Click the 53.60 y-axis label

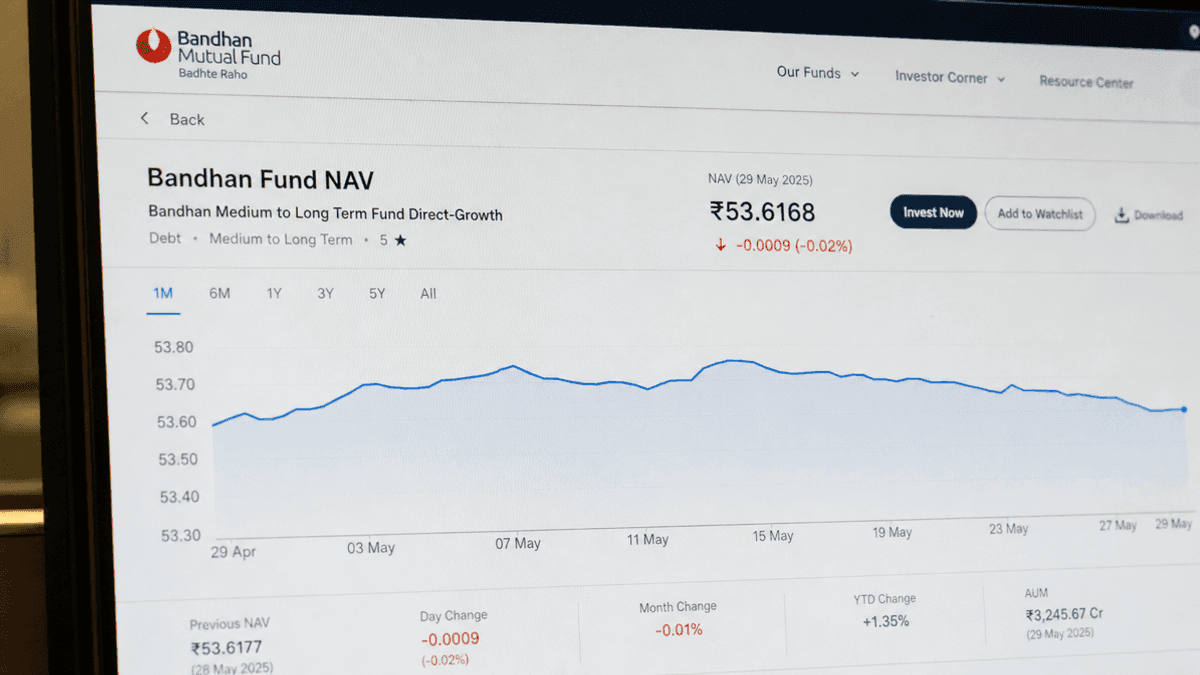(176, 422)
